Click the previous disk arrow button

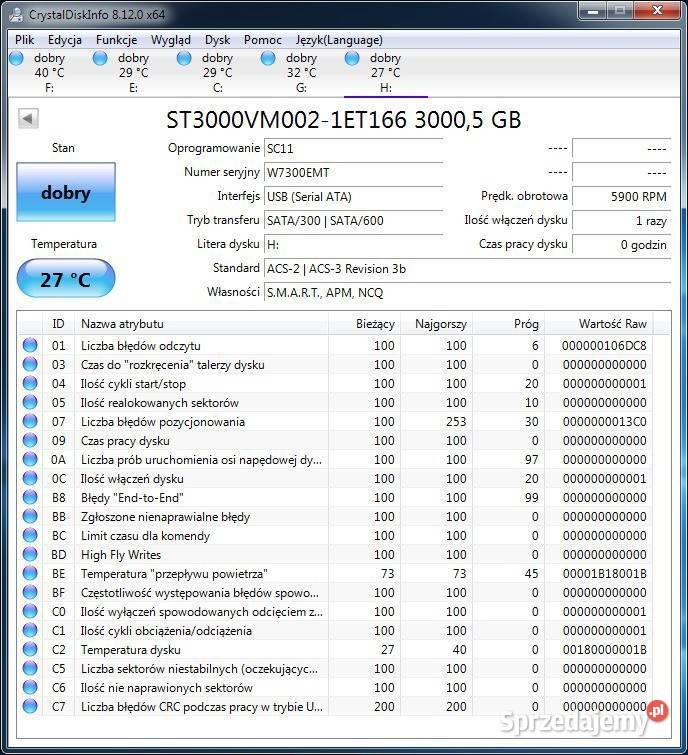tap(28, 119)
